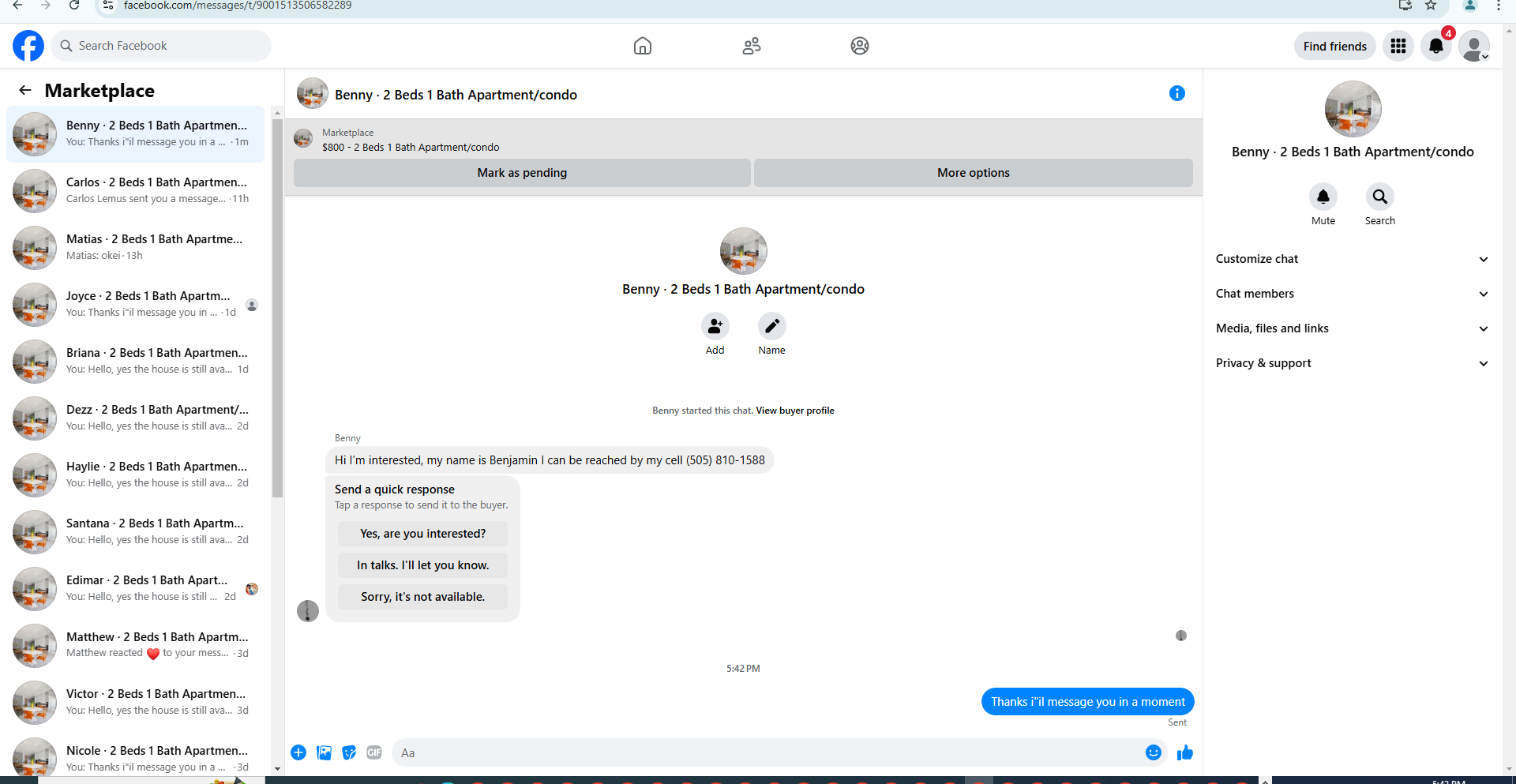Open the Groups icon in top bar
The width and height of the screenshot is (1516, 784).
pos(860,46)
